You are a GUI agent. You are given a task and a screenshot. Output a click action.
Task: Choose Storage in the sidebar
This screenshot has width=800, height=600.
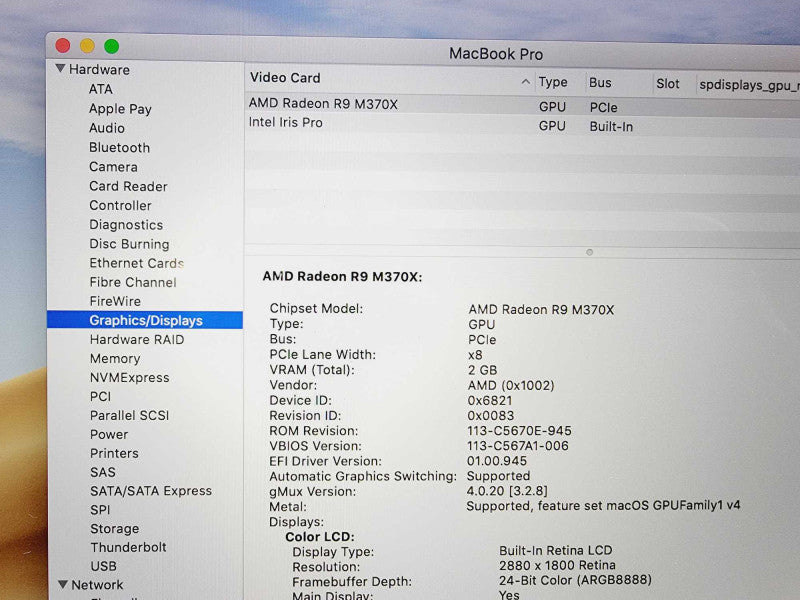pos(114,529)
